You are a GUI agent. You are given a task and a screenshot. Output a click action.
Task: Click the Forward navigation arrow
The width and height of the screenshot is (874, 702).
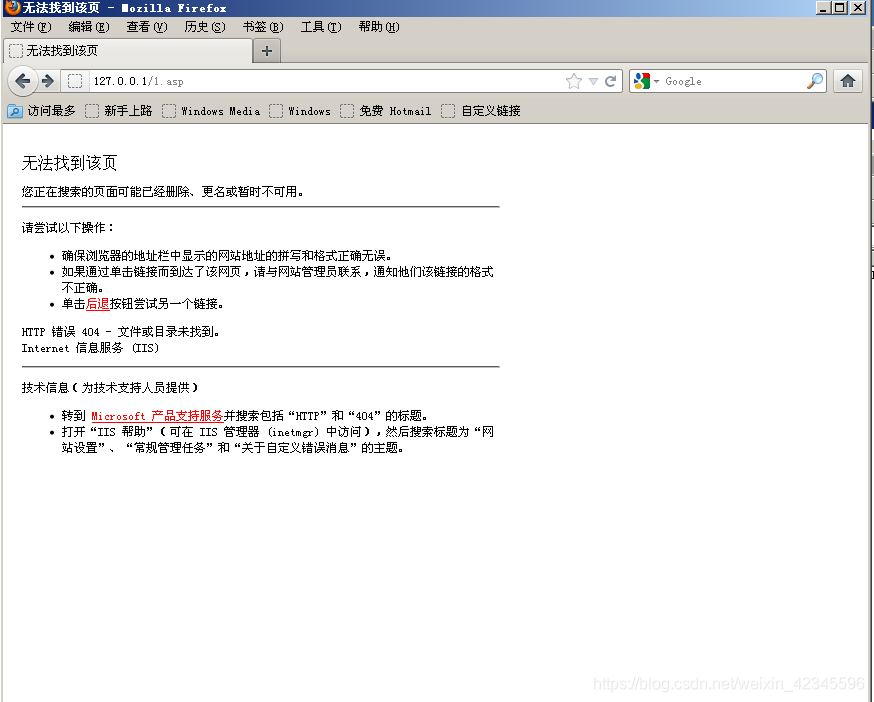(x=48, y=81)
